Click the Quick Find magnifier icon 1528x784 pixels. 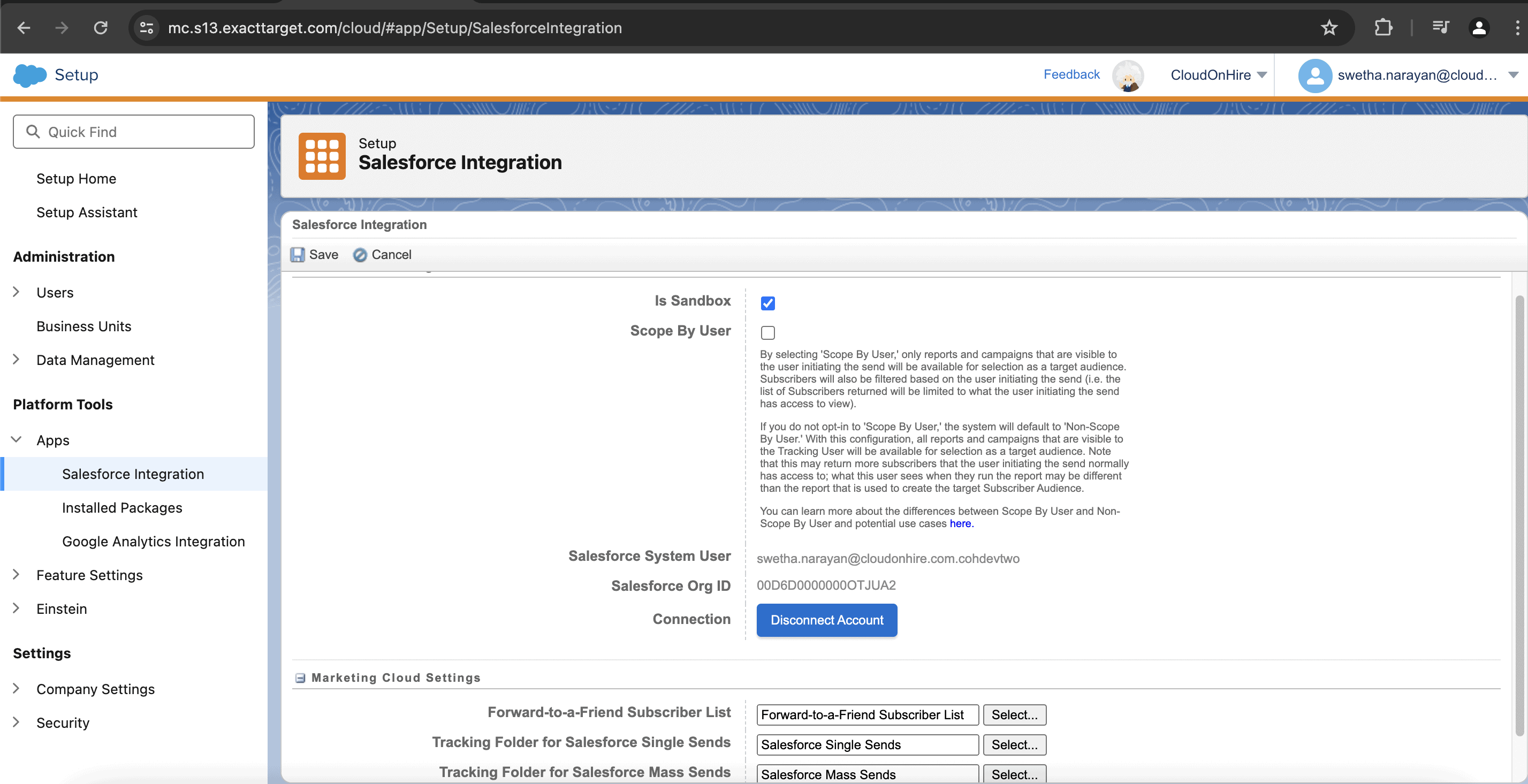point(33,132)
